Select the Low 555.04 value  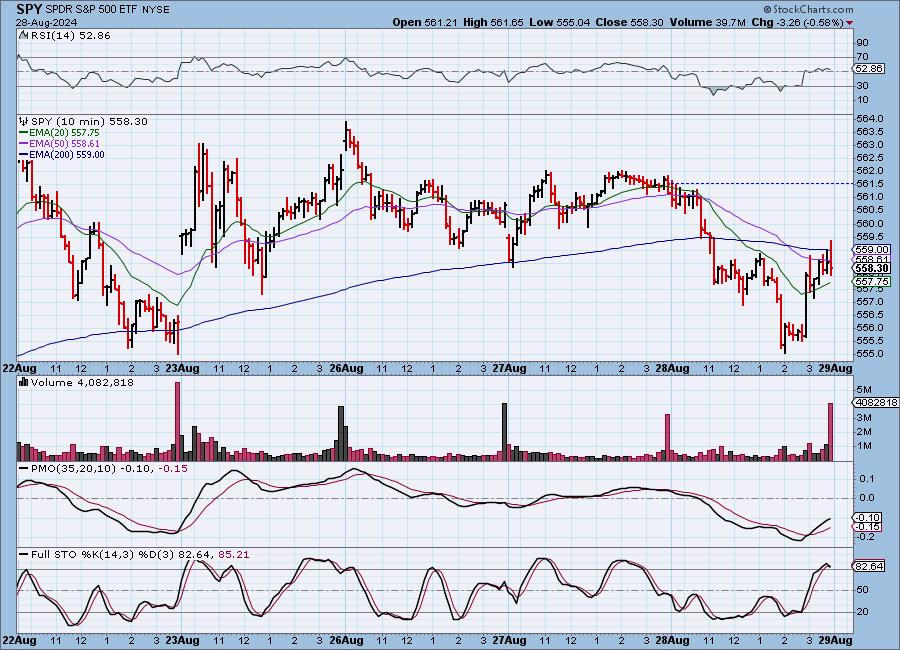pos(560,22)
